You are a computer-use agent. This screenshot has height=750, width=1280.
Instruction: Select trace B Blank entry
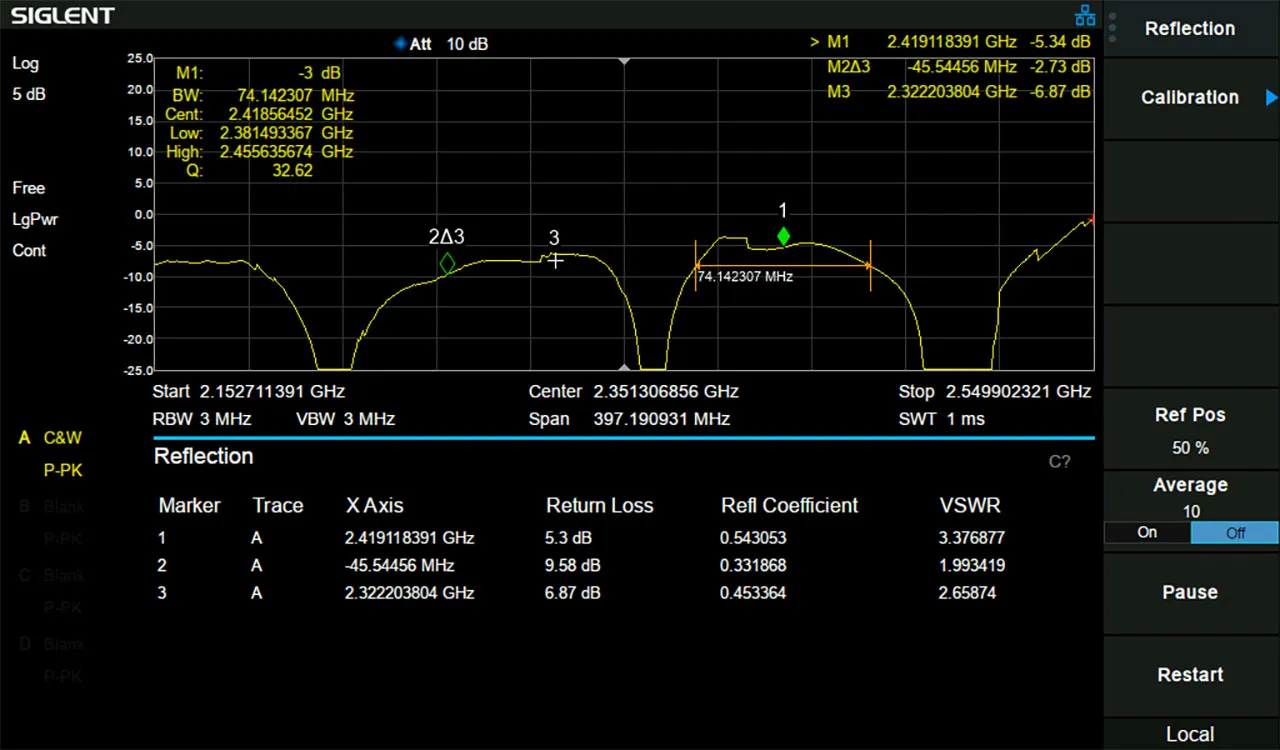(x=62, y=507)
